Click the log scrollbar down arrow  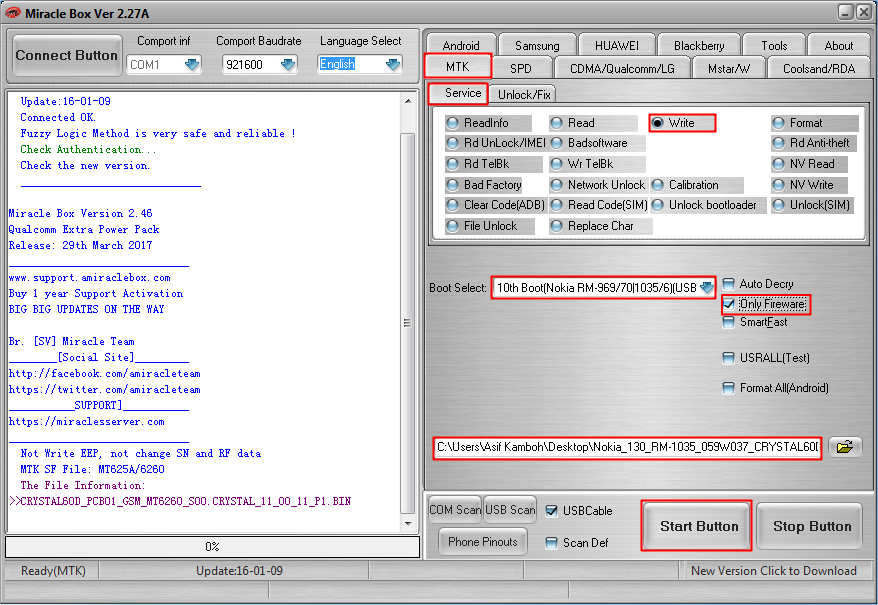(408, 524)
